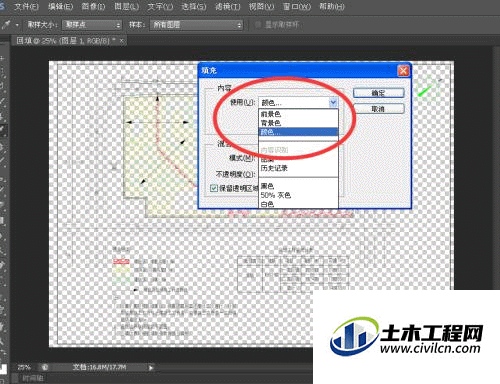This screenshot has width=500, height=384.
Task: Click the status bar icon beside 25%
Action: click(x=45, y=367)
